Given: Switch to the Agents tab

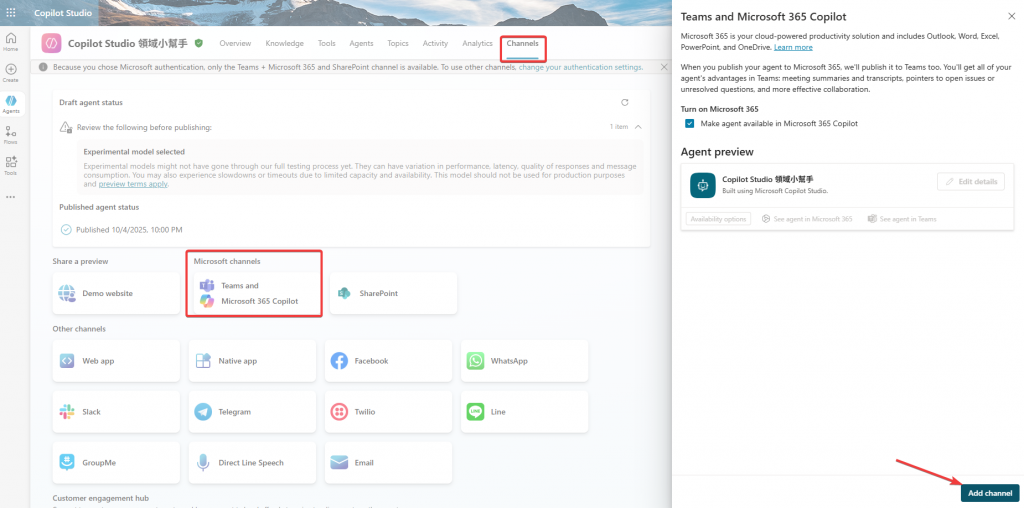Looking at the screenshot, I should 361,43.
